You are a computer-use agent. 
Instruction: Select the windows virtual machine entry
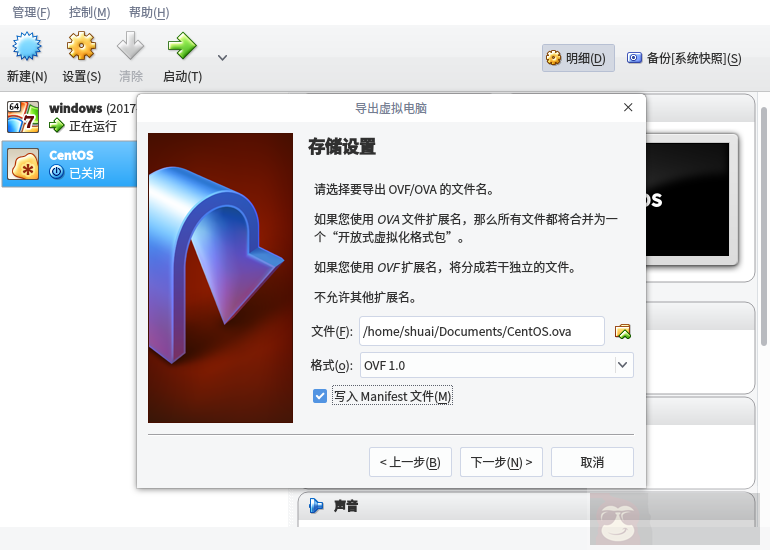69,117
